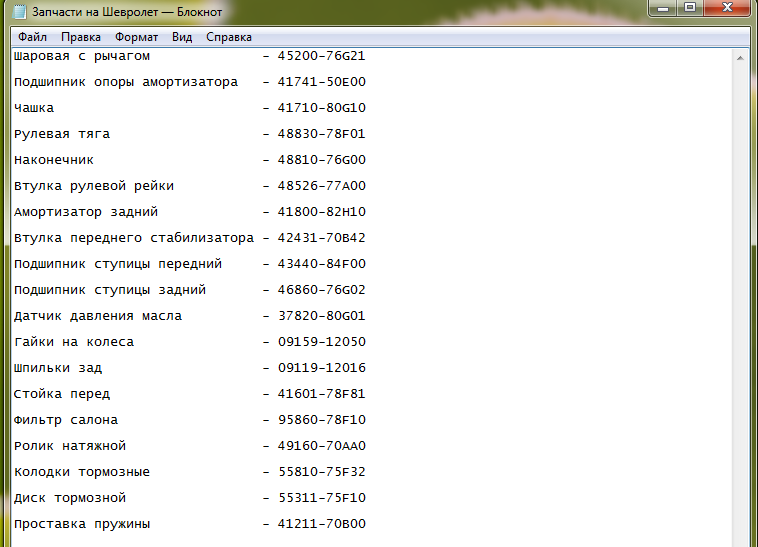The image size is (758, 547).
Task: Close the Блокнот window
Action: [728, 8]
